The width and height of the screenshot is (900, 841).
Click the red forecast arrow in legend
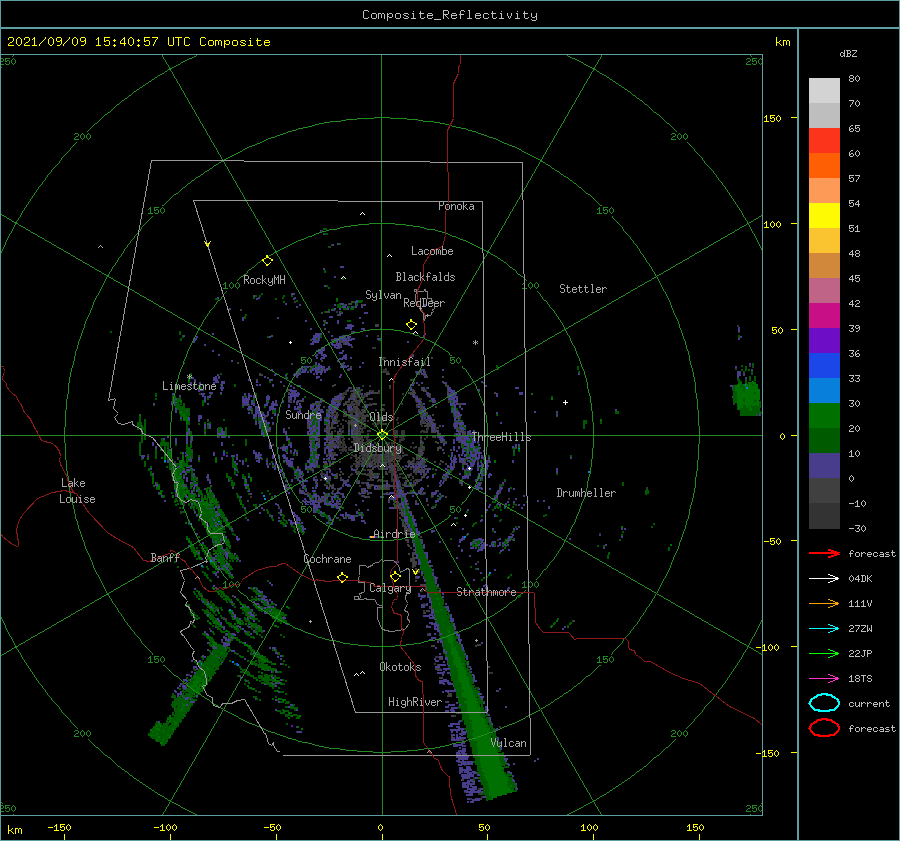click(x=824, y=553)
